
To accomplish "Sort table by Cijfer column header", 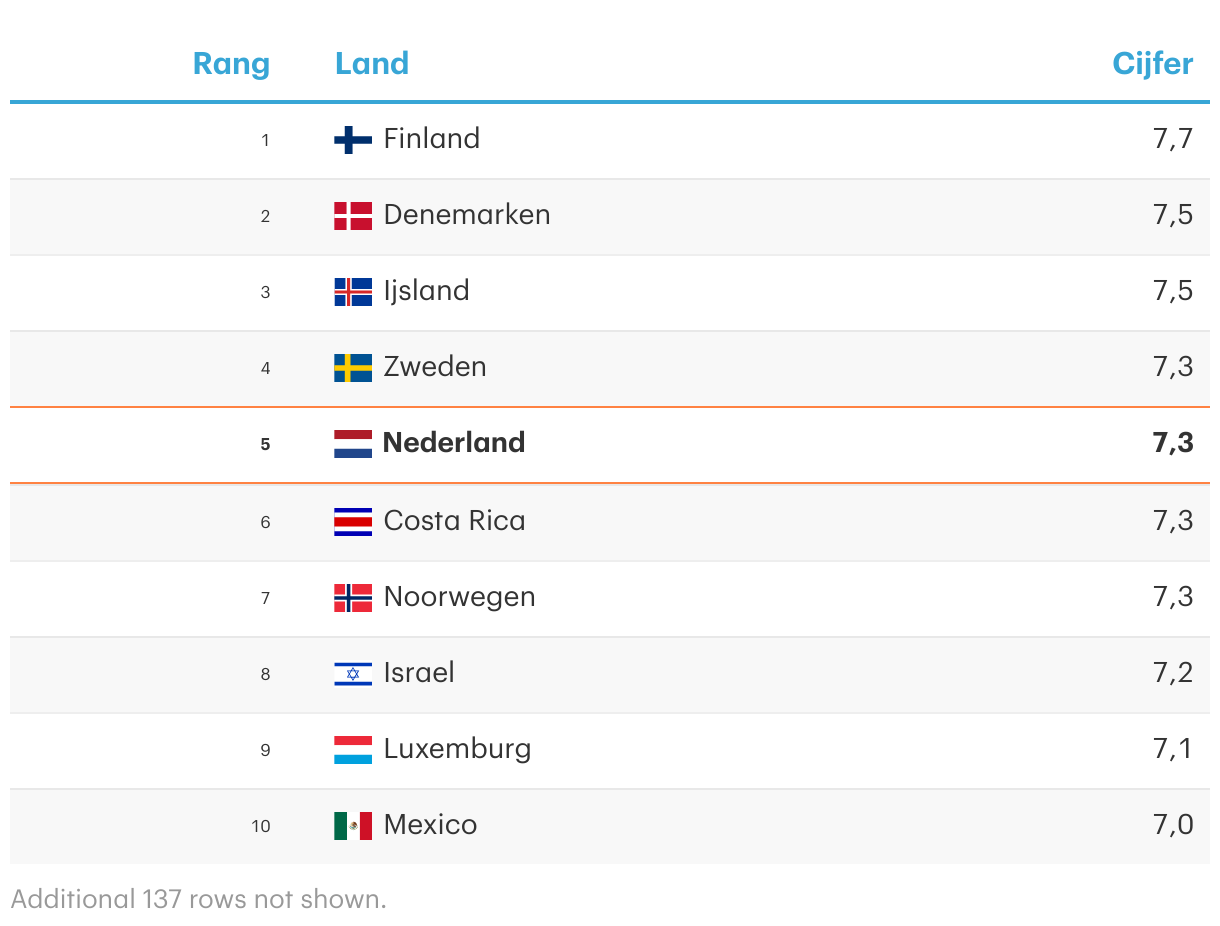I will pyautogui.click(x=1152, y=64).
